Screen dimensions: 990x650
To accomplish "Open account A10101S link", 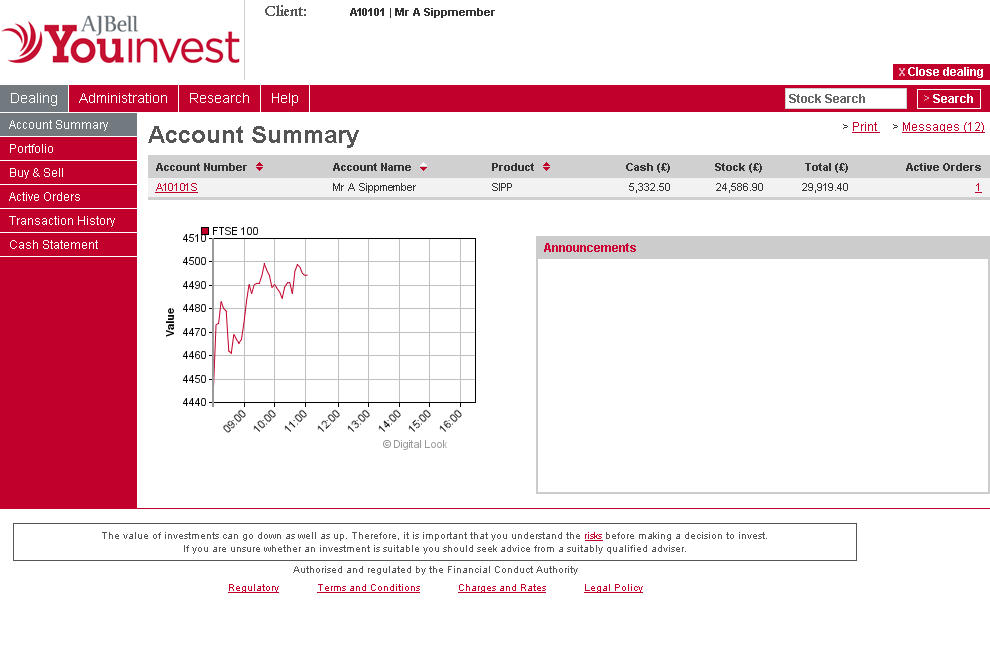I will click(176, 188).
